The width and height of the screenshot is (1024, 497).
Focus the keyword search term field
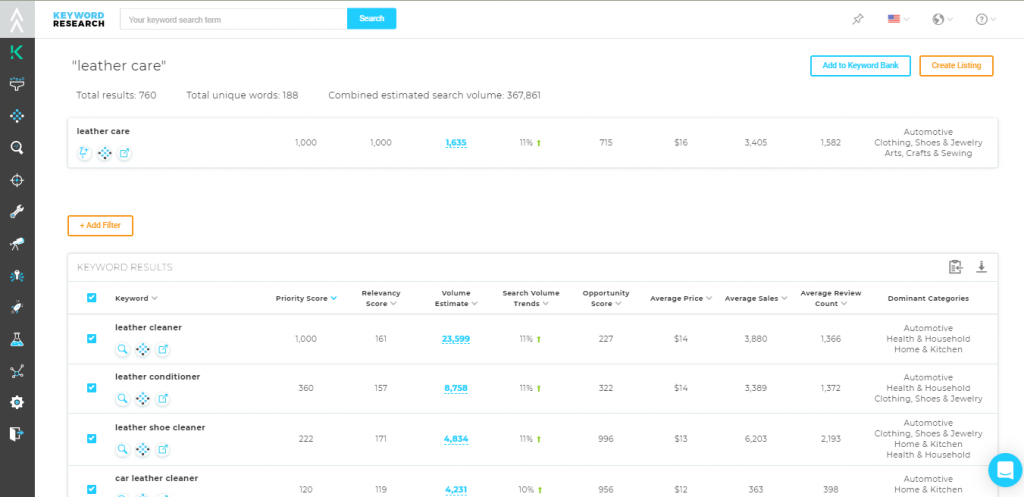233,20
